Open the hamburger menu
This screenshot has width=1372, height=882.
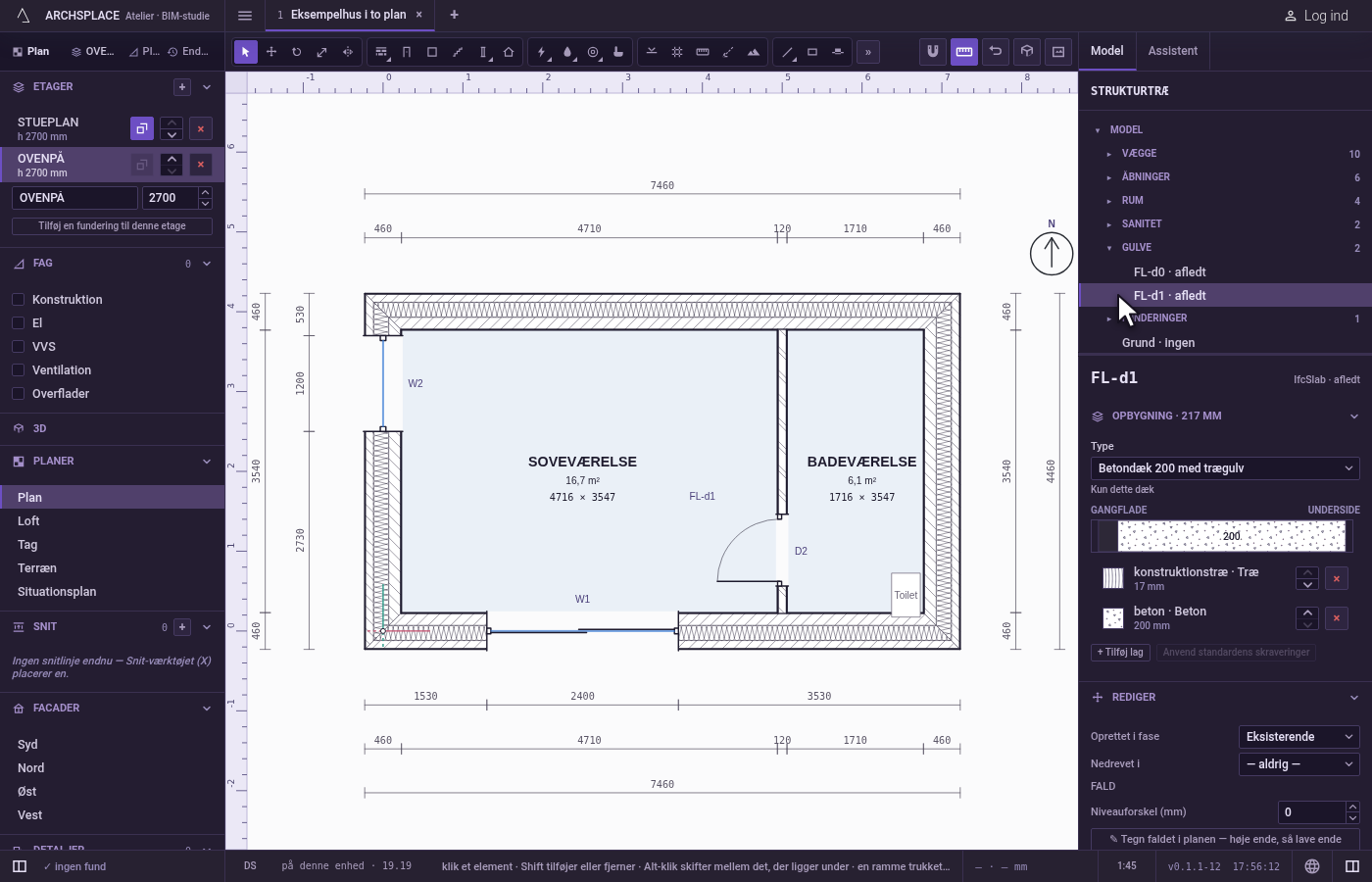tap(245, 15)
